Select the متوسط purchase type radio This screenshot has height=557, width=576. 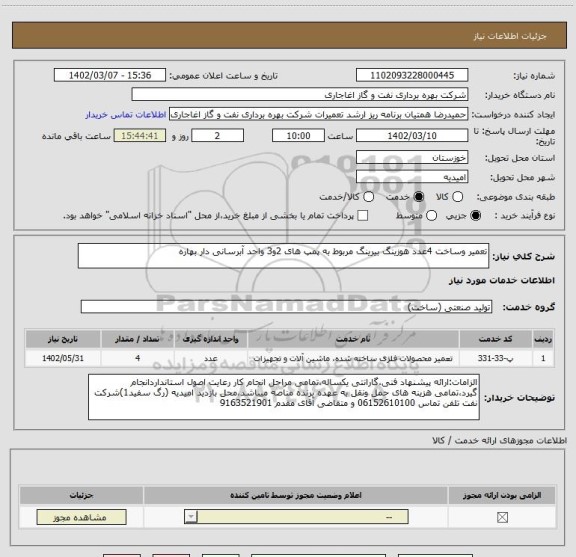[x=431, y=216]
